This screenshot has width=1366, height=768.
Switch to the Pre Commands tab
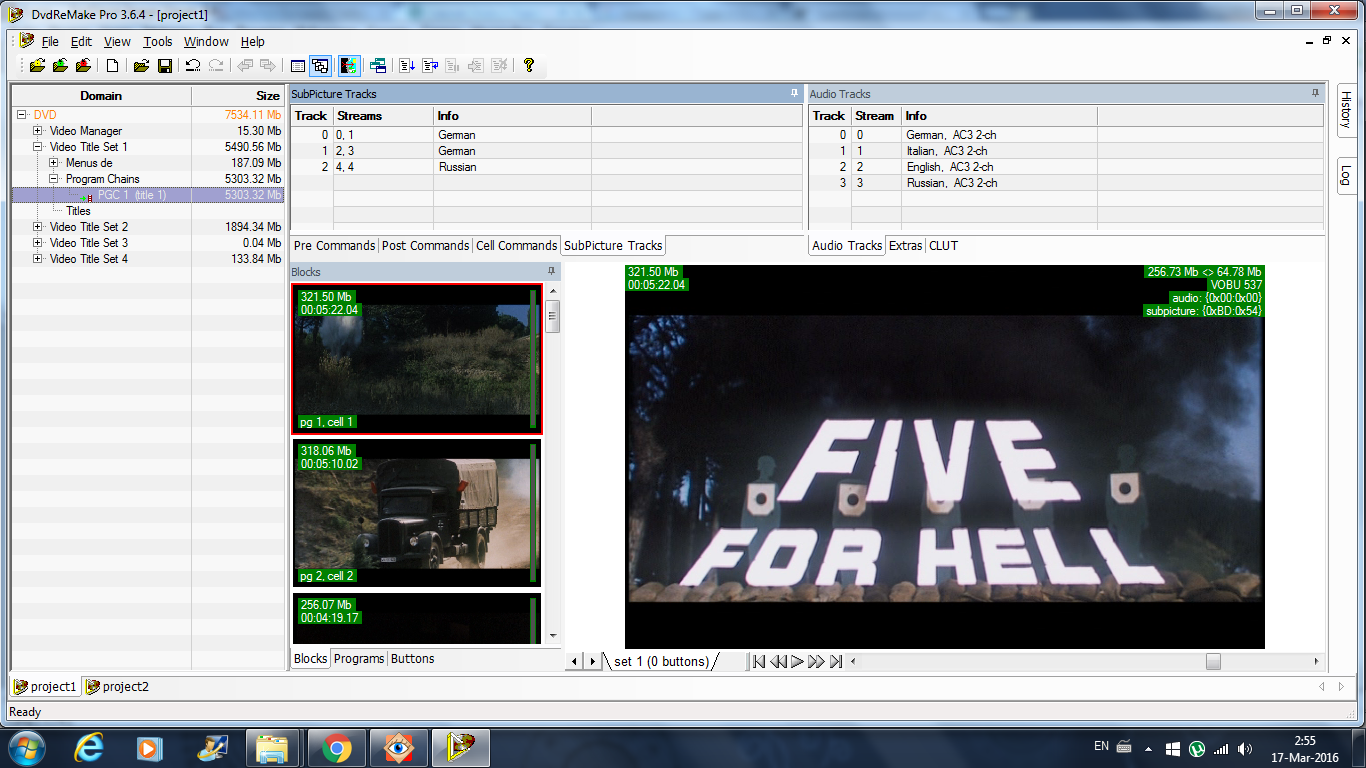[x=334, y=246]
